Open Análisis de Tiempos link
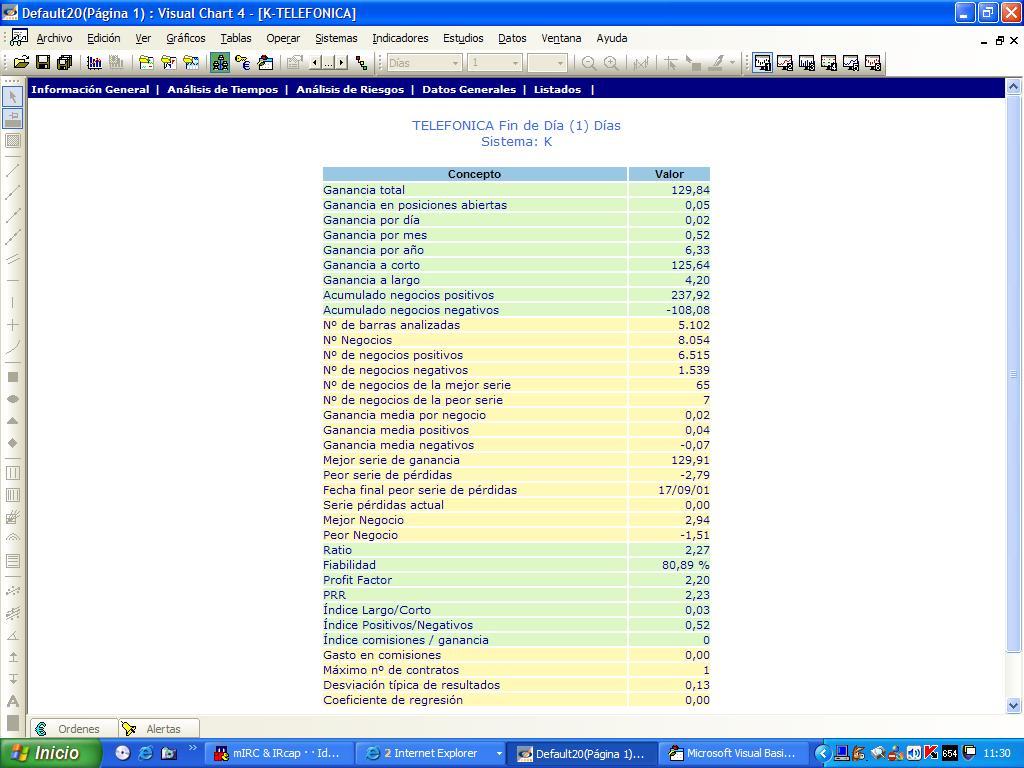The image size is (1024, 768). [x=223, y=89]
